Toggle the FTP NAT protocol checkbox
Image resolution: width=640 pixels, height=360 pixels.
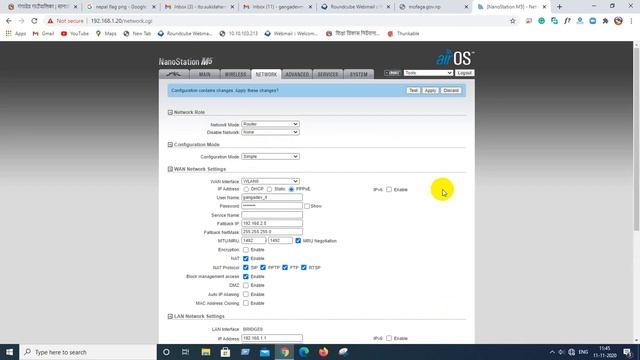[285, 267]
